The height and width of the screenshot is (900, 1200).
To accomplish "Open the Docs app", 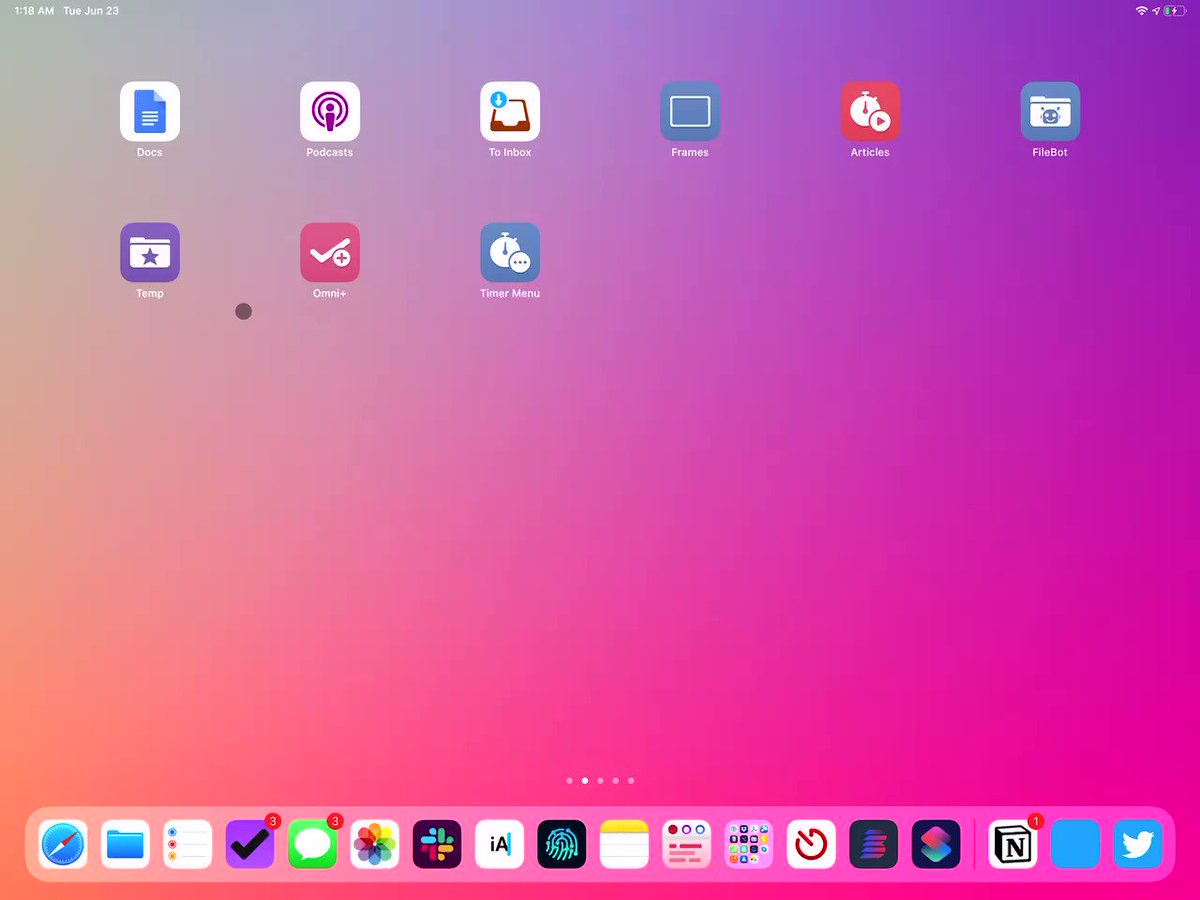I will [150, 111].
